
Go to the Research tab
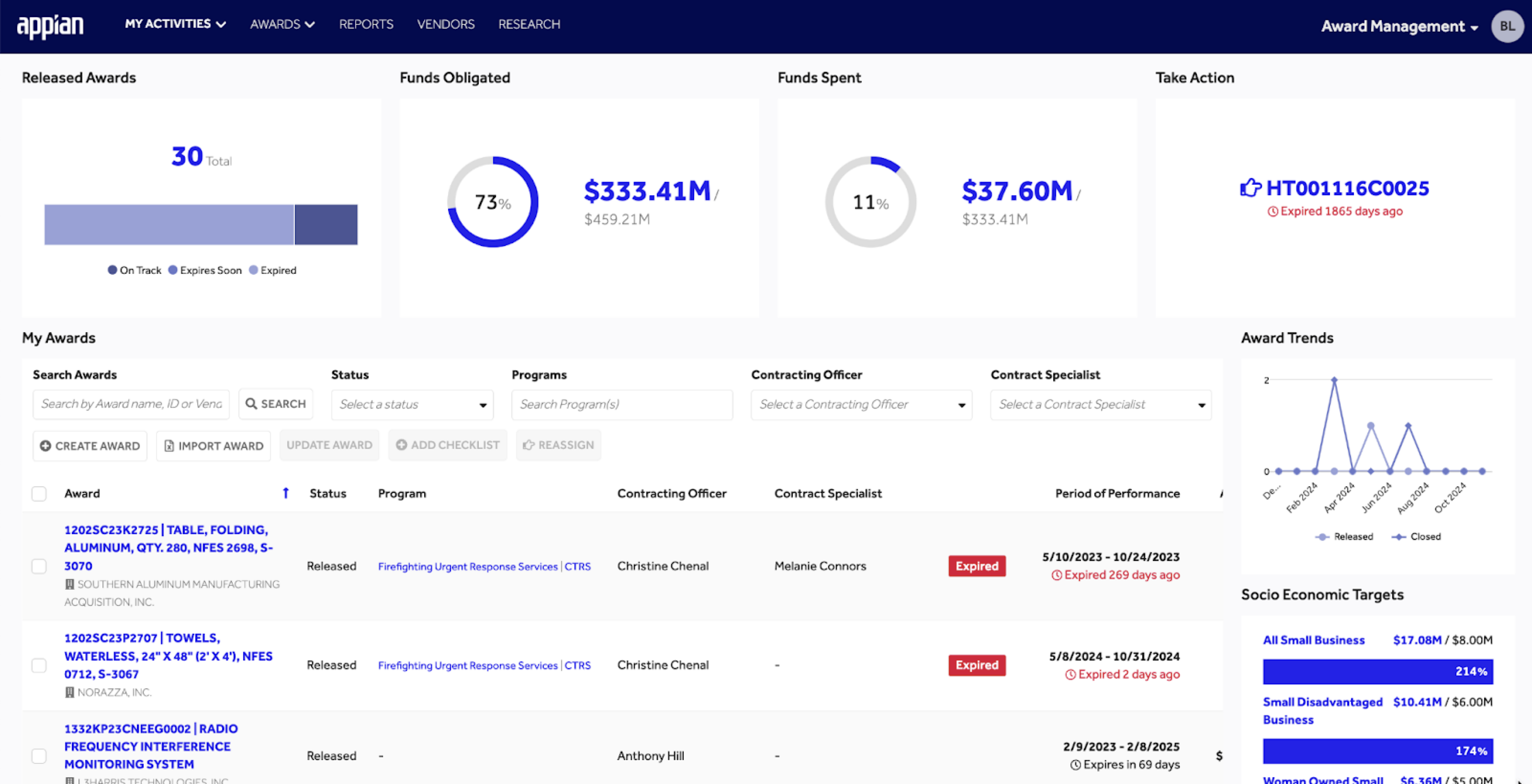pyautogui.click(x=529, y=24)
